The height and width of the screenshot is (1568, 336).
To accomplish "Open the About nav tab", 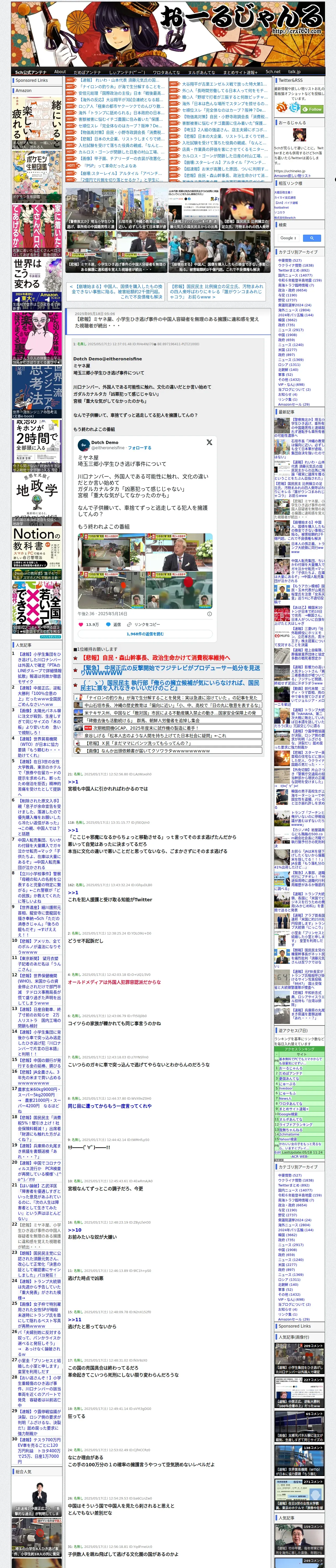I will (x=60, y=72).
